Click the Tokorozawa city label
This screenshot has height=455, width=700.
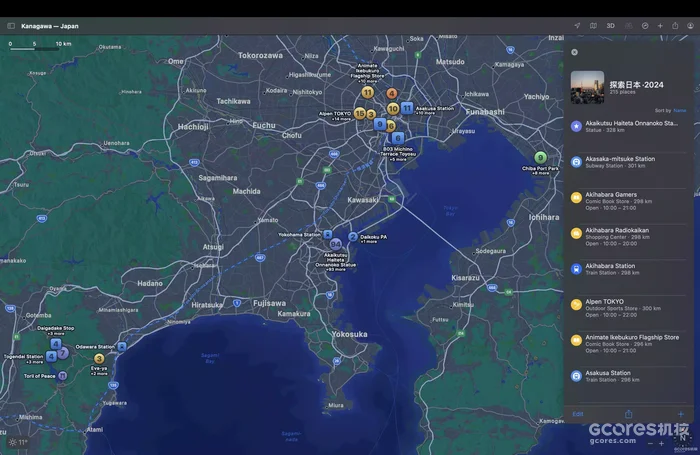(260, 55)
